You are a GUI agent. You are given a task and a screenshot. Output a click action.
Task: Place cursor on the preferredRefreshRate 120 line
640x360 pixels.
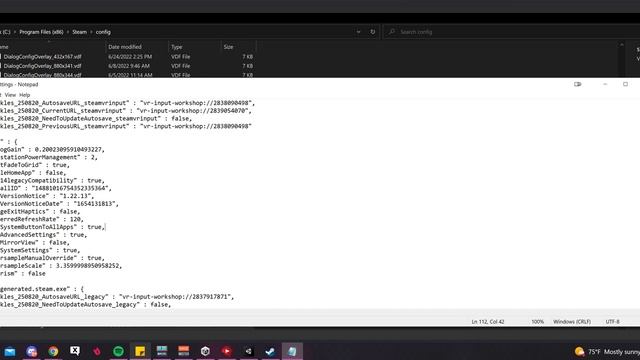point(41,219)
